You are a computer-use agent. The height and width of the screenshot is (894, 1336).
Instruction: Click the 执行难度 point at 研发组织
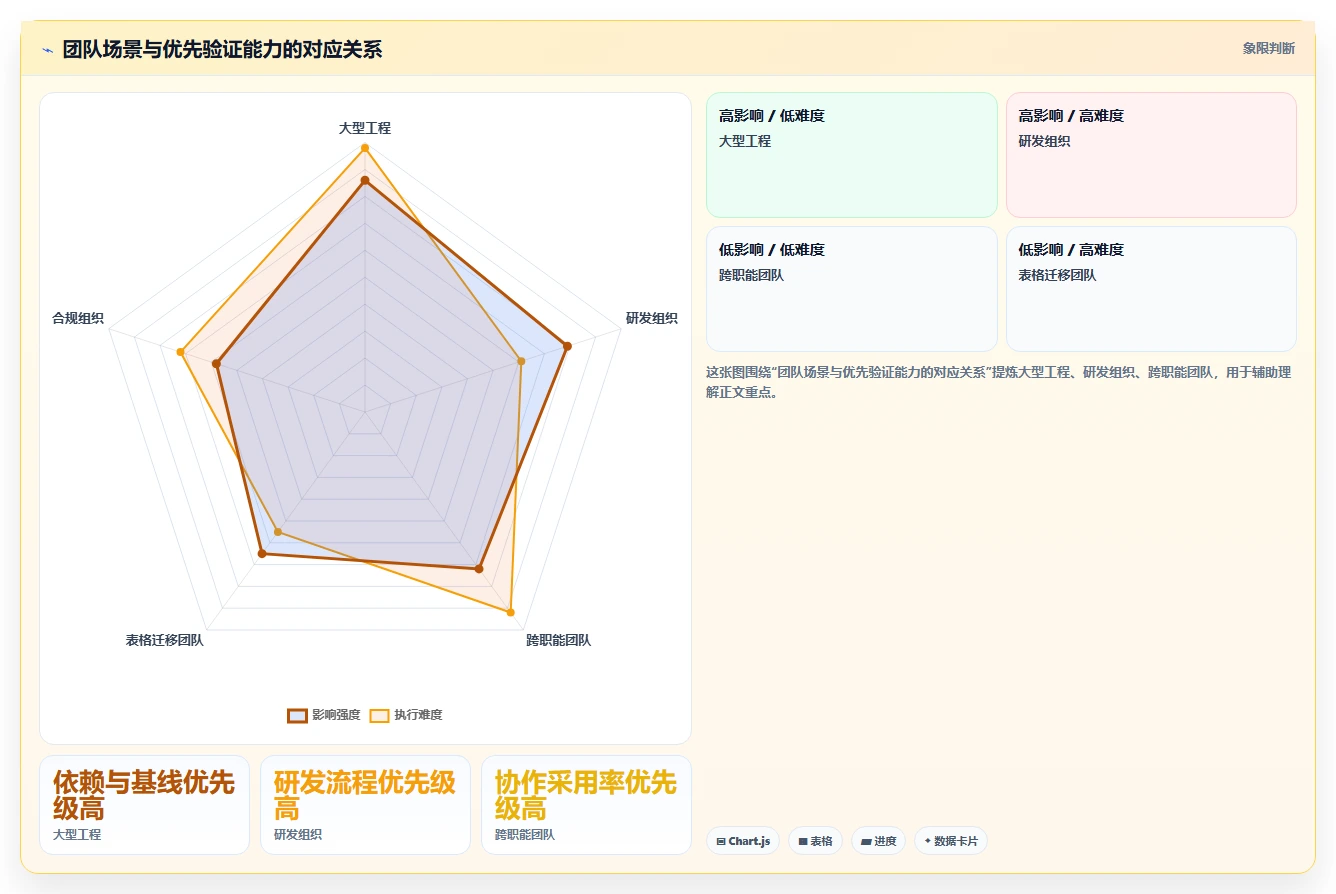521,361
